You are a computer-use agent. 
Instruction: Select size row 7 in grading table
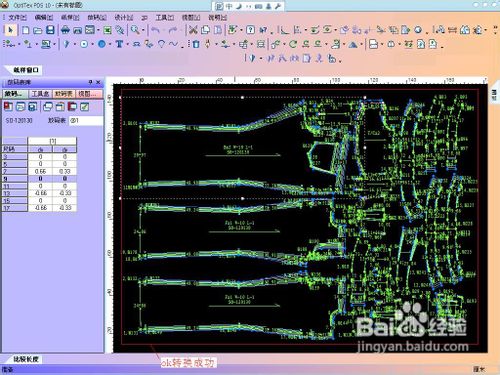[x=14, y=171]
